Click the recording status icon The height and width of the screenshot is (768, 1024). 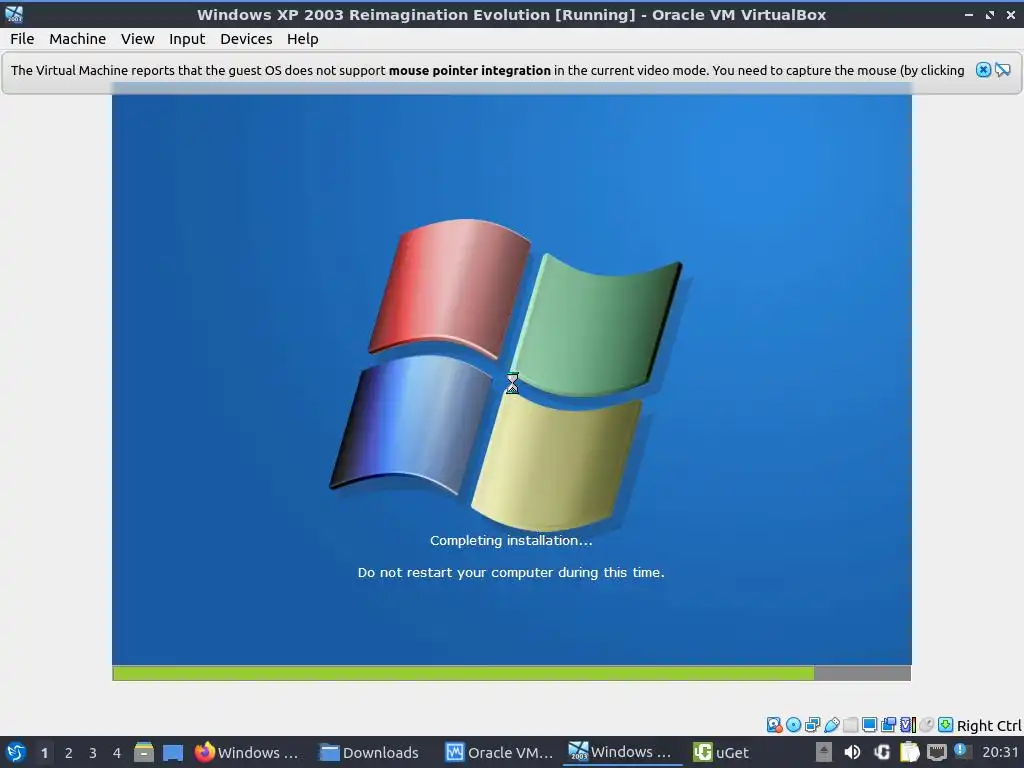(x=888, y=725)
